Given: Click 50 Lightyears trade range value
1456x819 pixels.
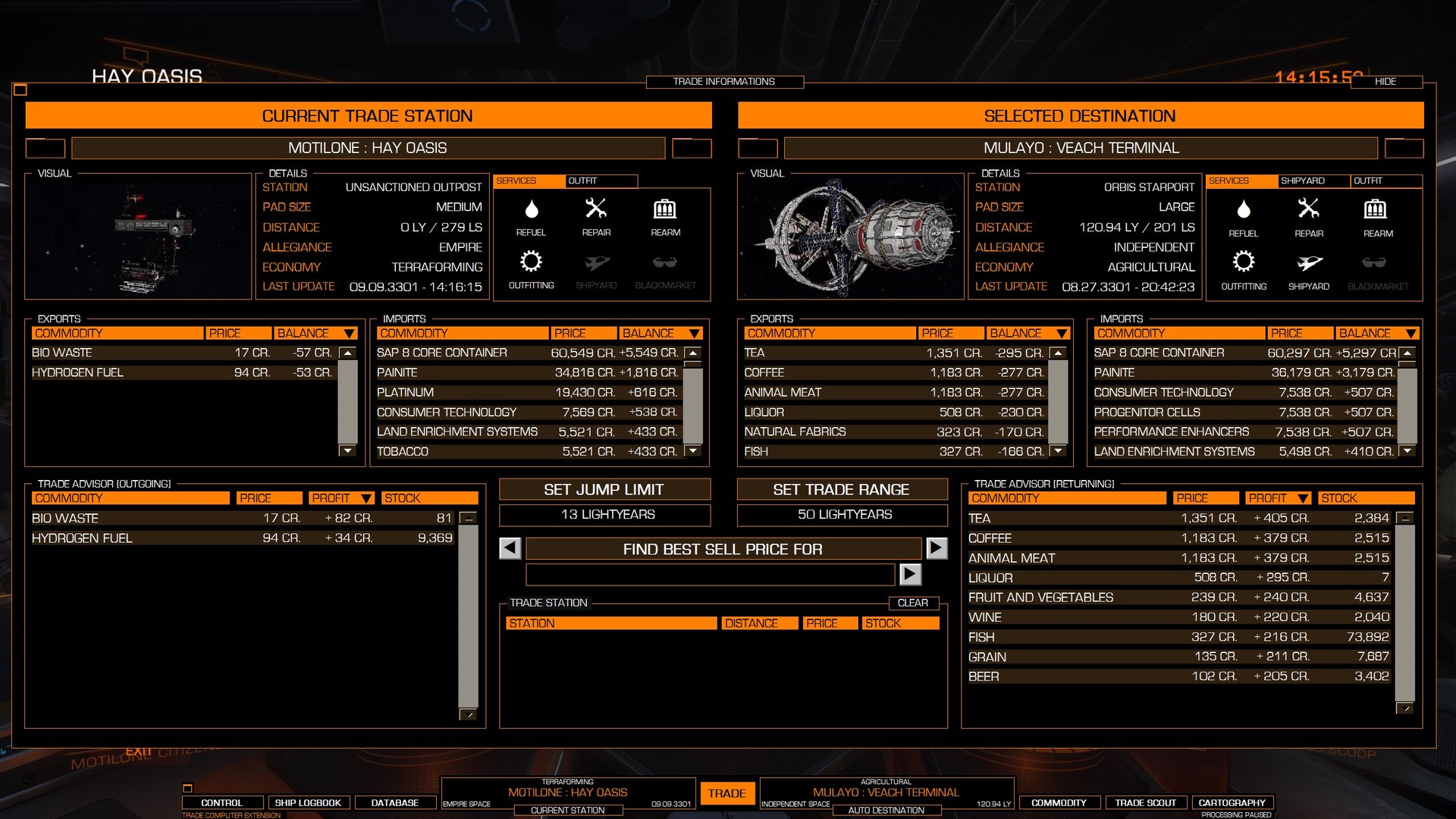Looking at the screenshot, I should pos(842,515).
